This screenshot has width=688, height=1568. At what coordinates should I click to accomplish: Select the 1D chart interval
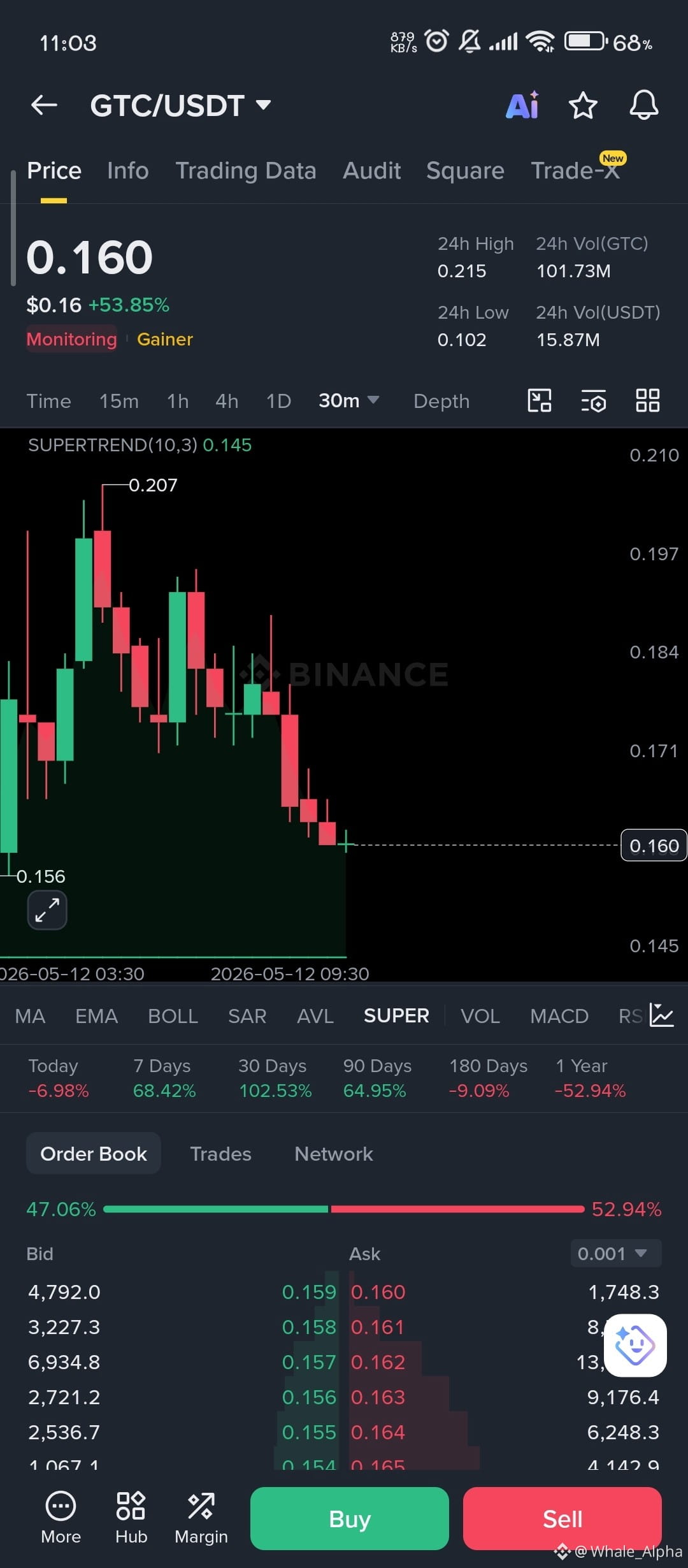pyautogui.click(x=278, y=401)
